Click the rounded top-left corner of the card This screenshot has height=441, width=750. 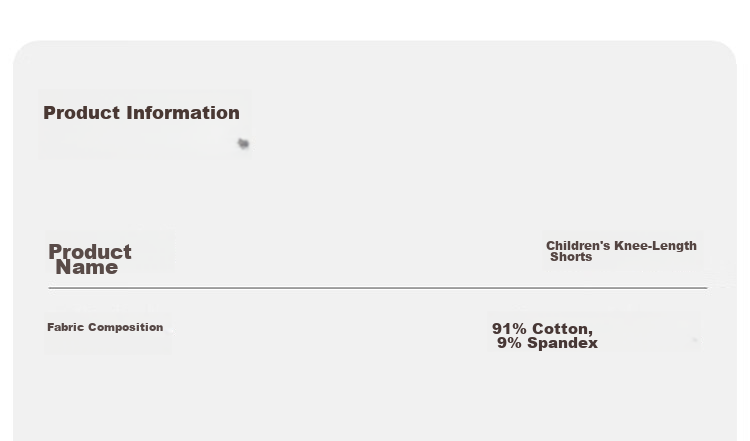24,52
